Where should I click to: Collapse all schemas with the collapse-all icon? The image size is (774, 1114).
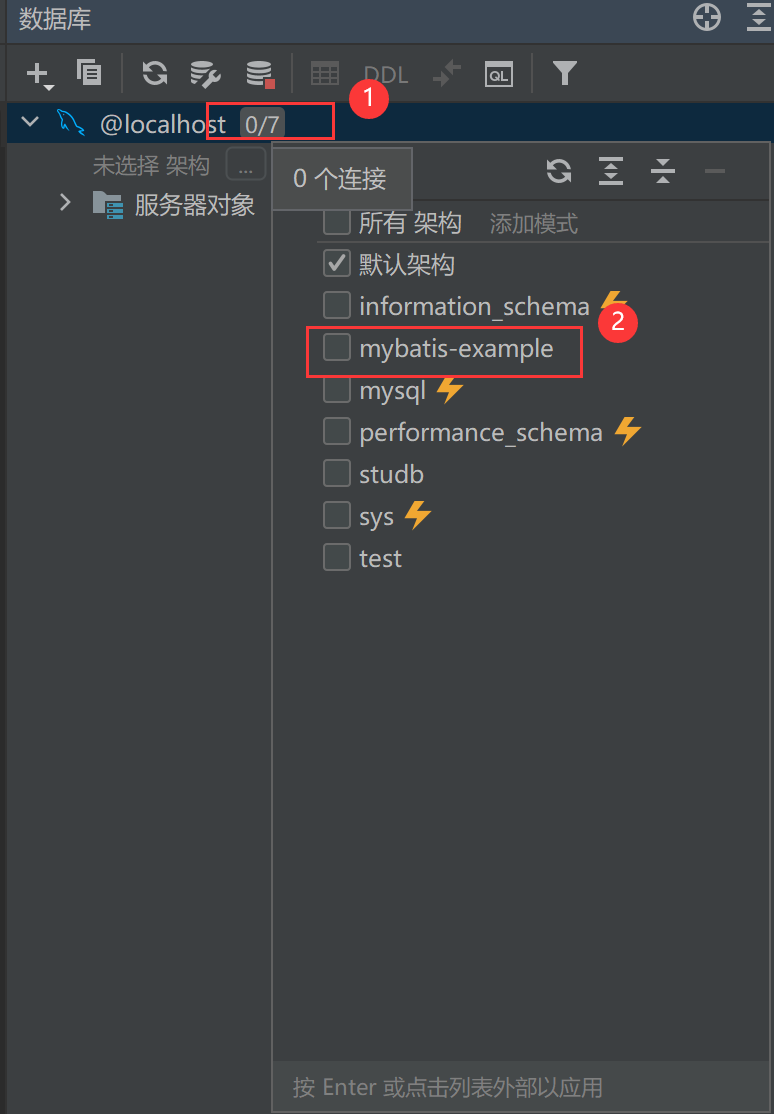tap(663, 171)
